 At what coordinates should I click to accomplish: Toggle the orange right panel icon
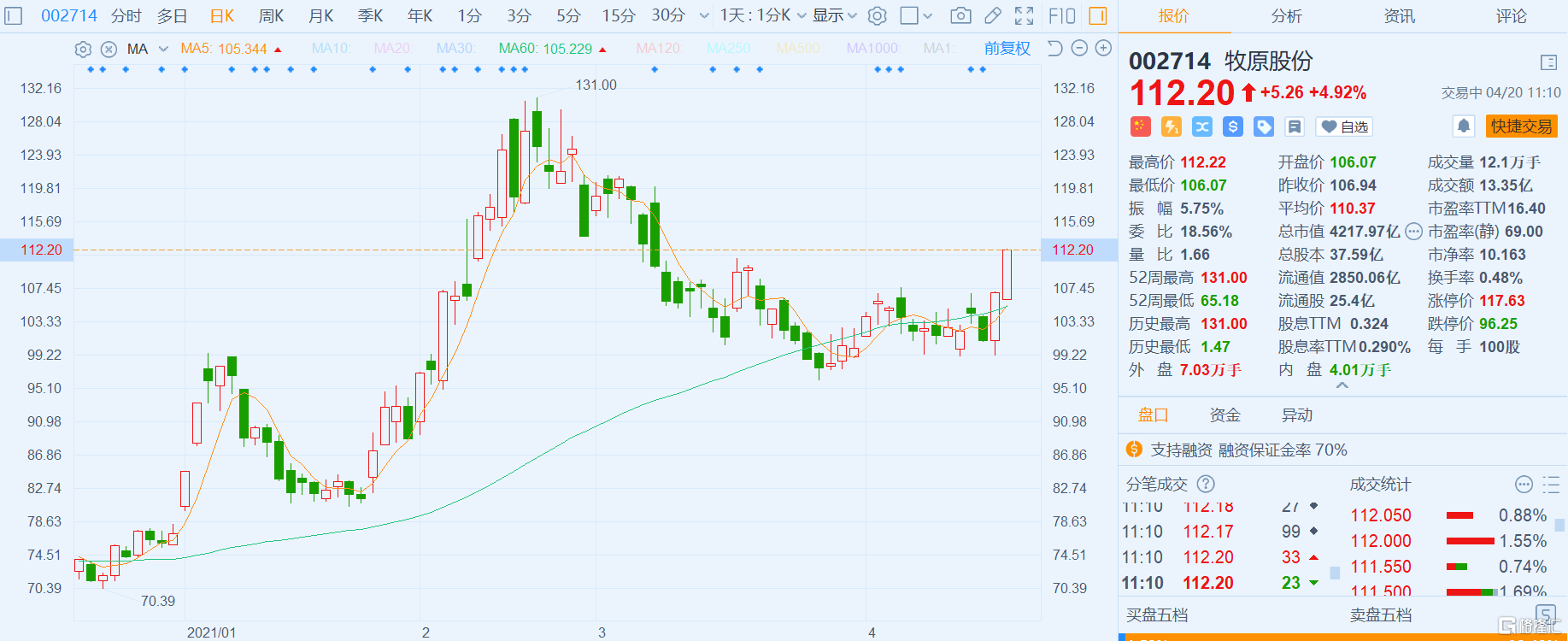click(1098, 15)
